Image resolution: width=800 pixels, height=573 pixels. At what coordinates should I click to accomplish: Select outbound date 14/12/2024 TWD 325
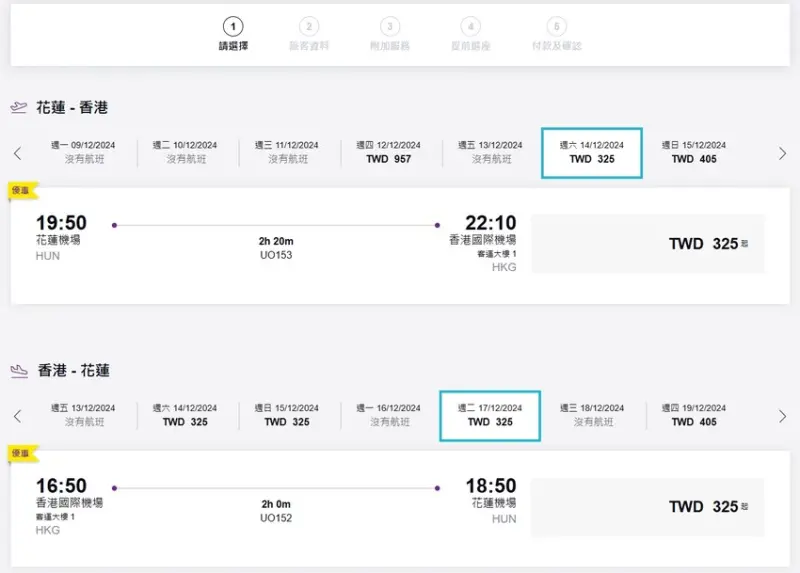pos(591,152)
